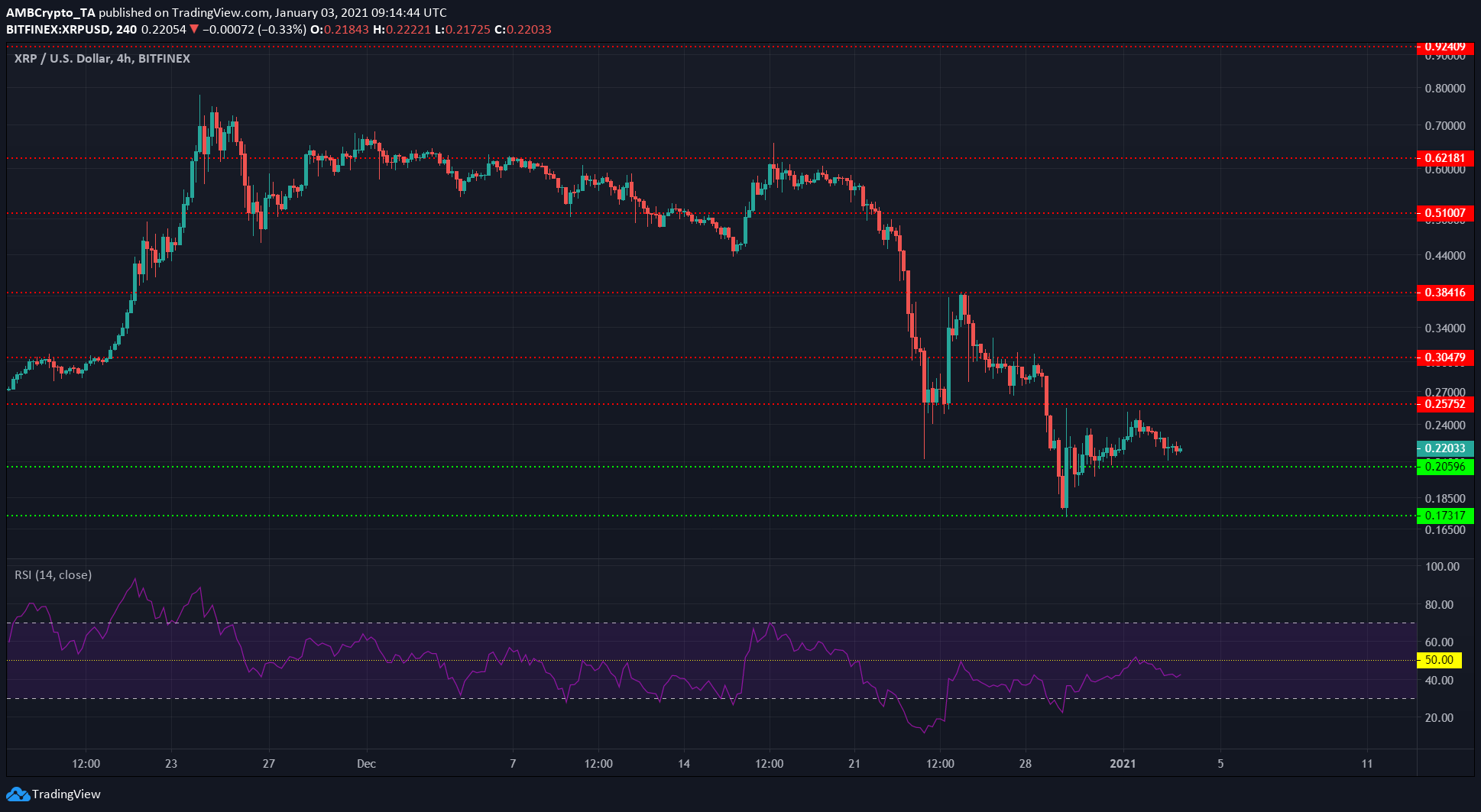Viewport: 1481px width, 812px height.
Task: Click the high price H:0.22221 value
Action: click(x=402, y=30)
